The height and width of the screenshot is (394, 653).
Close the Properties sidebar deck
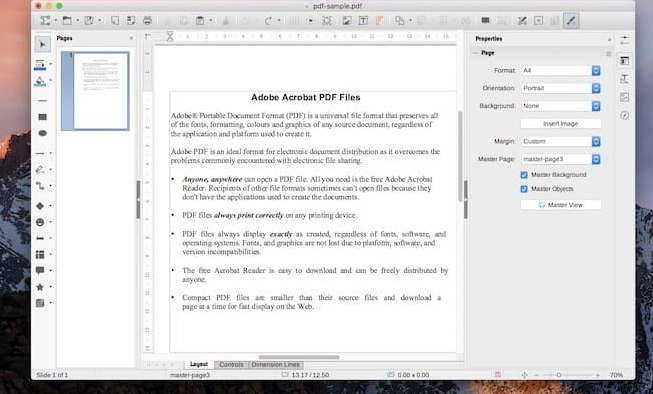point(609,39)
